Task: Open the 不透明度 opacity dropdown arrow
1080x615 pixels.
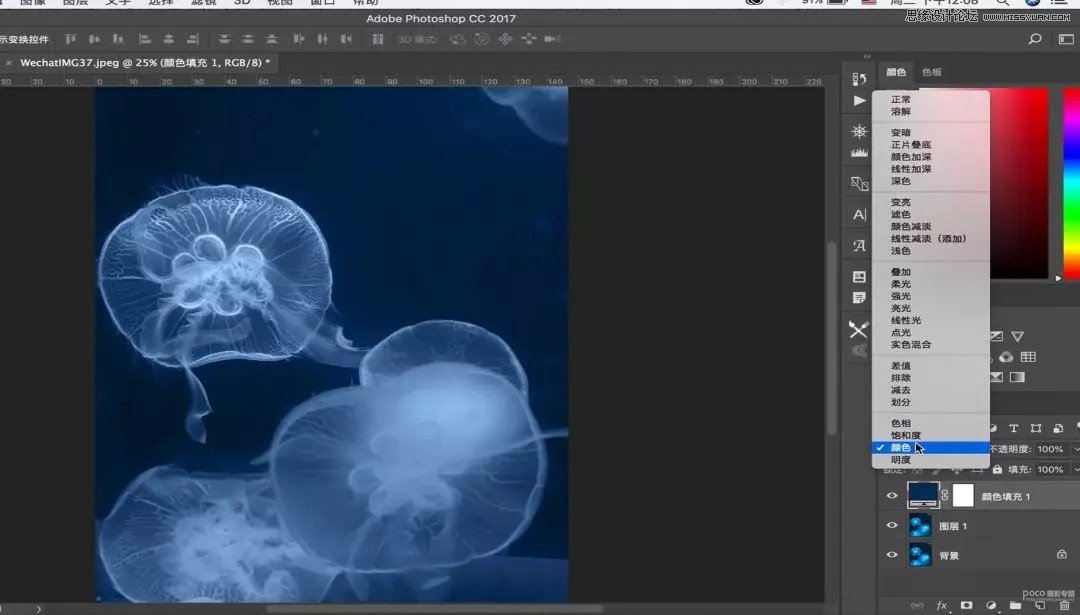Action: pyautogui.click(x=1076, y=449)
